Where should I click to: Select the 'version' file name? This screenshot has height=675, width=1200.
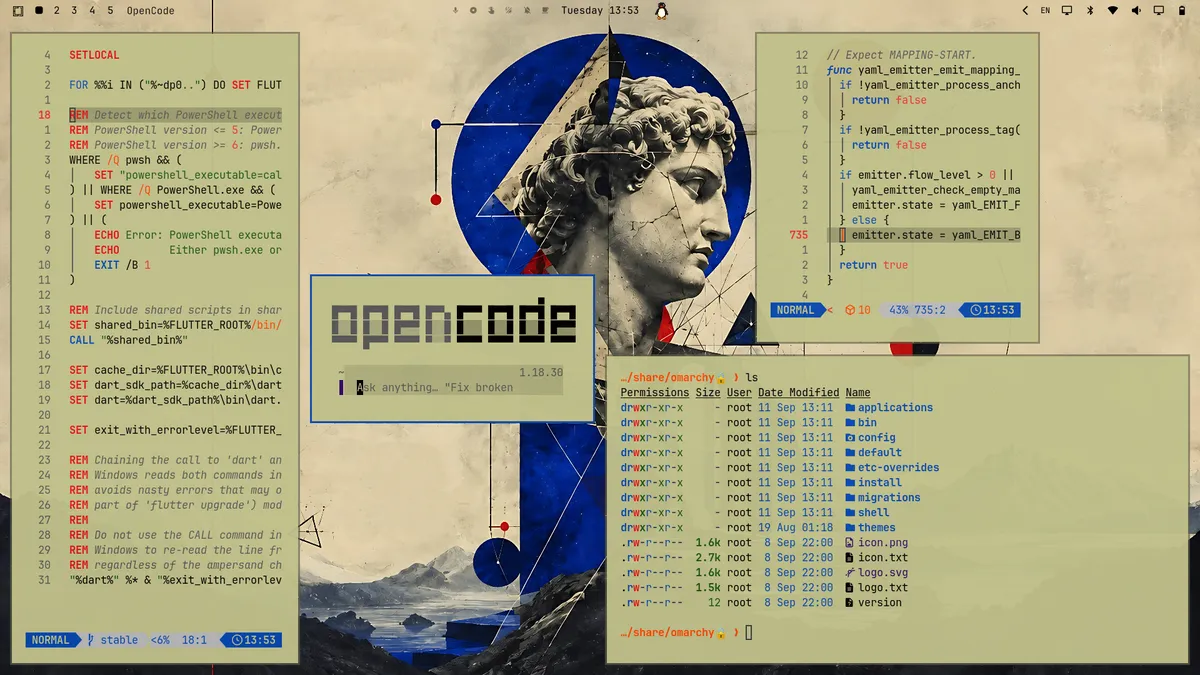click(880, 602)
